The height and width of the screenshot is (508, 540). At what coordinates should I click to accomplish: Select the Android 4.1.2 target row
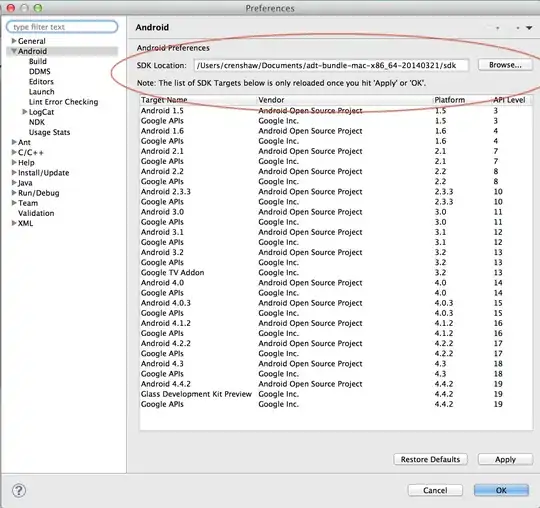pyautogui.click(x=336, y=323)
